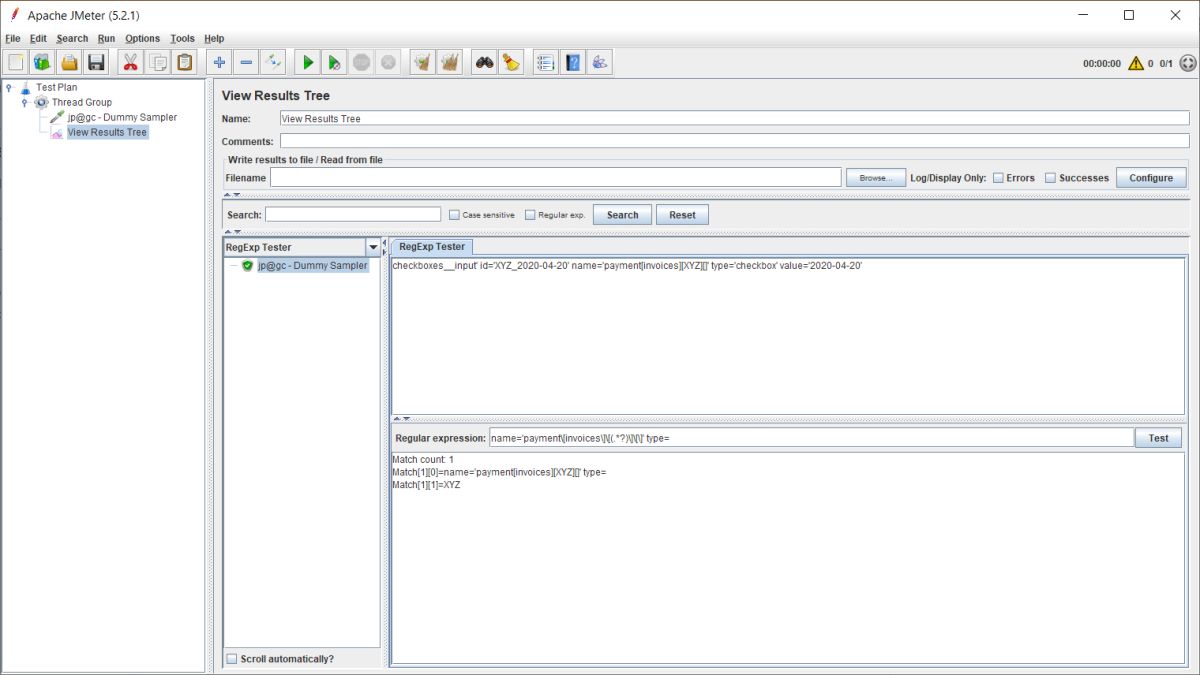1200x675 pixels.
Task: Click the Search binoculars icon
Action: (485, 63)
